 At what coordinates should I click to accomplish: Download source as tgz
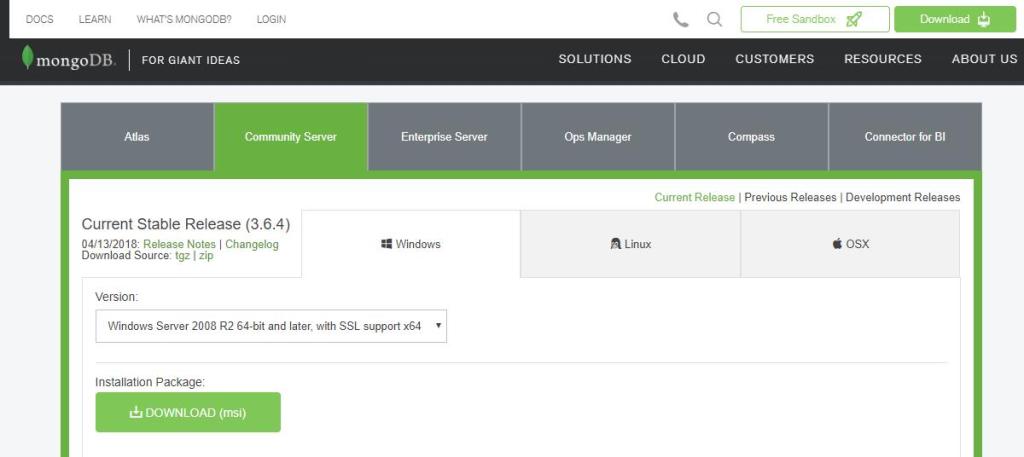[182, 255]
